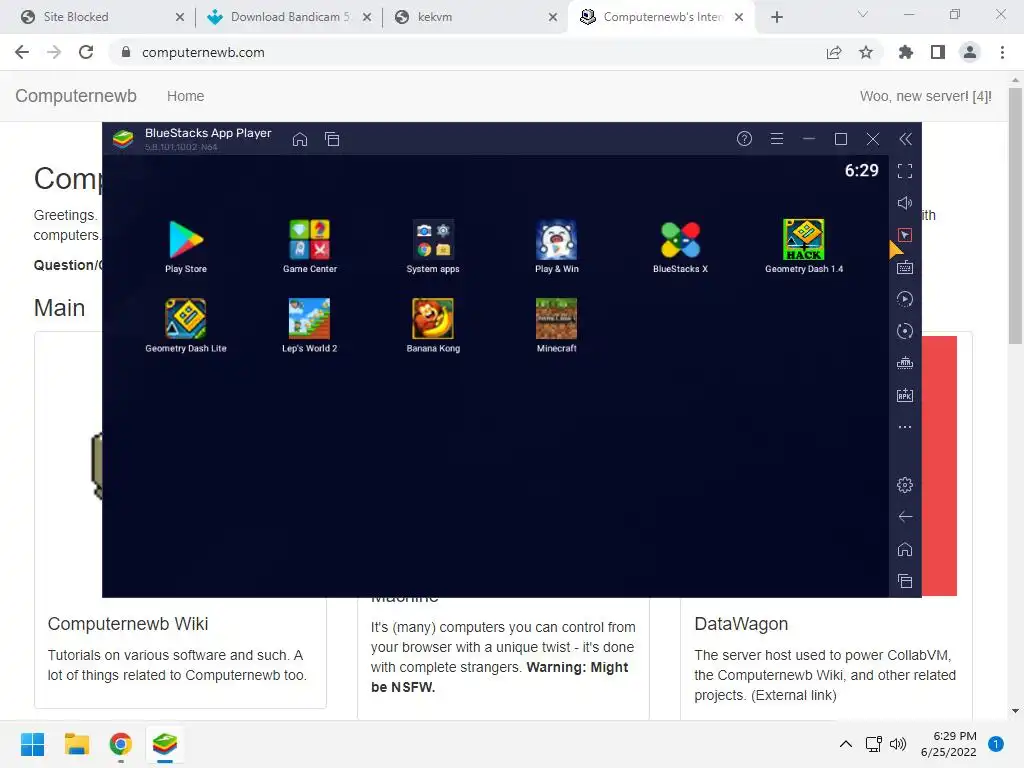Image resolution: width=1024 pixels, height=768 pixels.
Task: Switch to kekvm tab
Action: click(474, 17)
